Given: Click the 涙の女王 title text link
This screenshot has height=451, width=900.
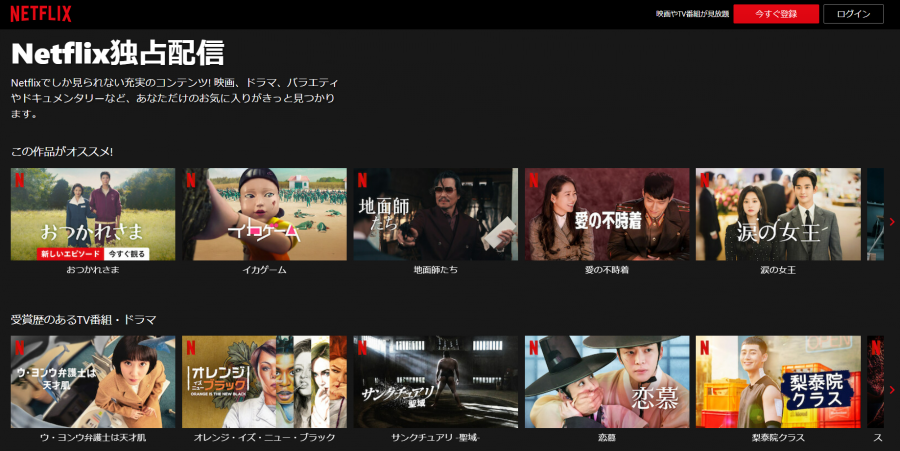Looking at the screenshot, I should pos(778,270).
